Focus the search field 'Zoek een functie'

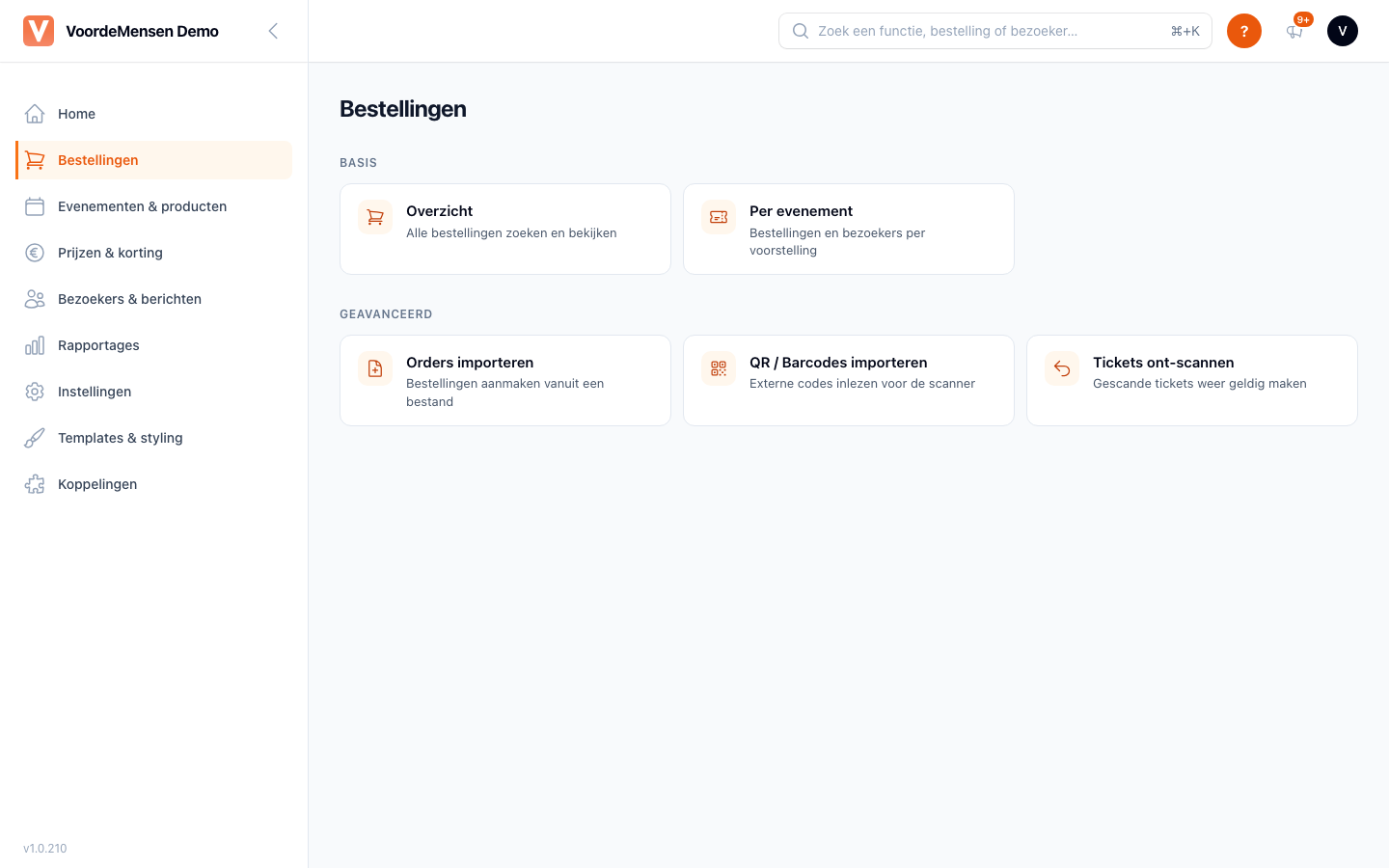(x=995, y=31)
